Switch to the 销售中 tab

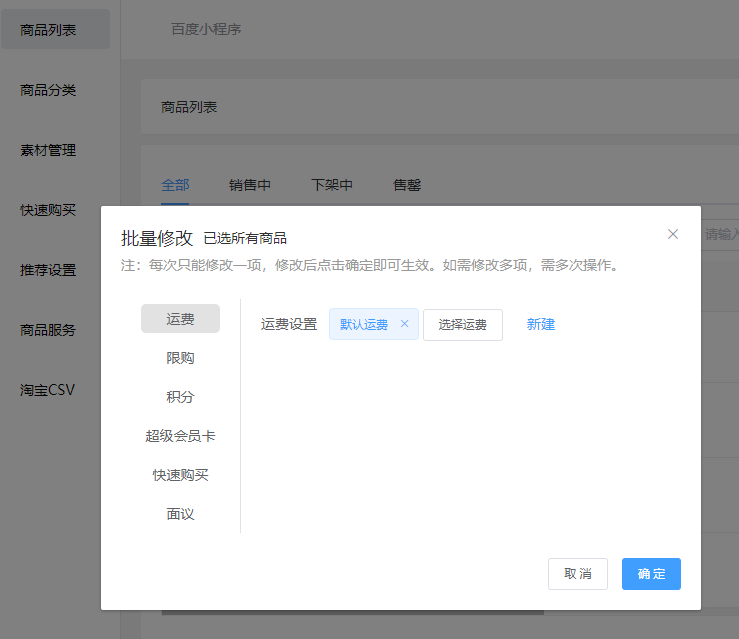pos(250,185)
